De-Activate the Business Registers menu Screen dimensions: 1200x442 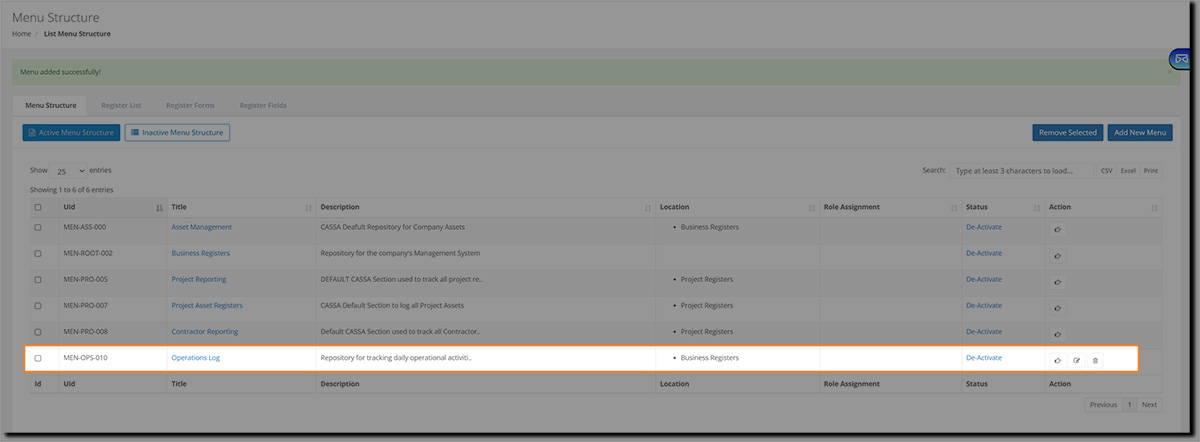(x=984, y=254)
